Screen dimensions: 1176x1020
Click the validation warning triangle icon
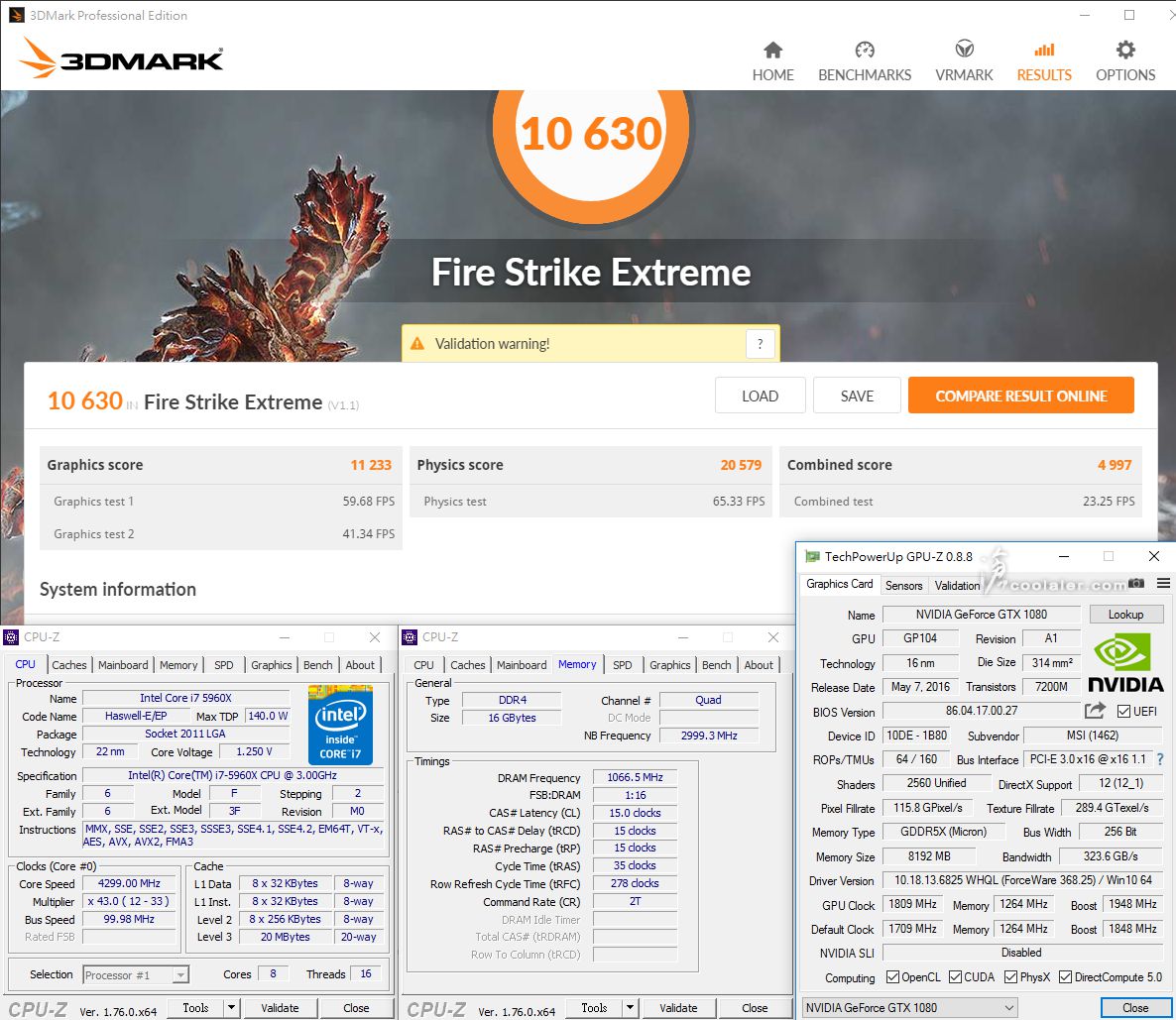[417, 344]
